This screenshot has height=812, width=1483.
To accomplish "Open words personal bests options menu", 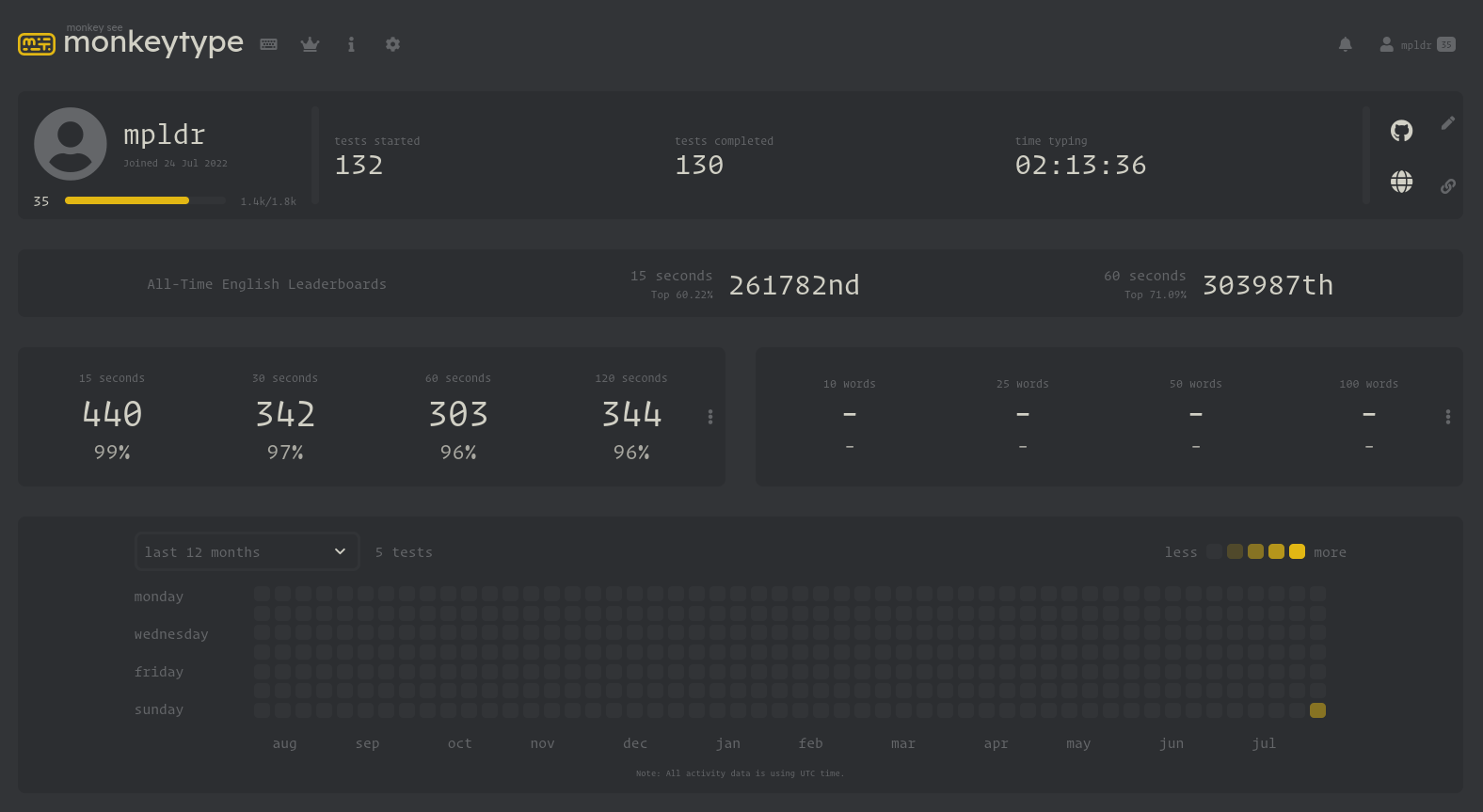I will (1448, 417).
